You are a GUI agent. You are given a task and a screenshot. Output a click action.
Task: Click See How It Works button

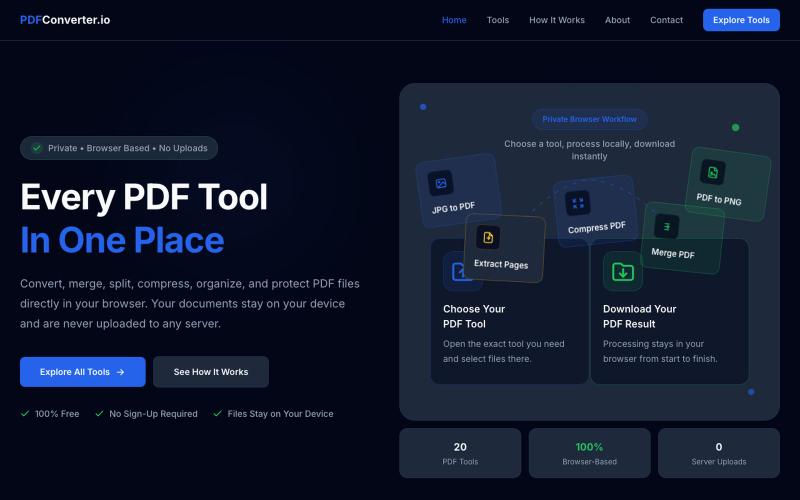pyautogui.click(x=211, y=372)
